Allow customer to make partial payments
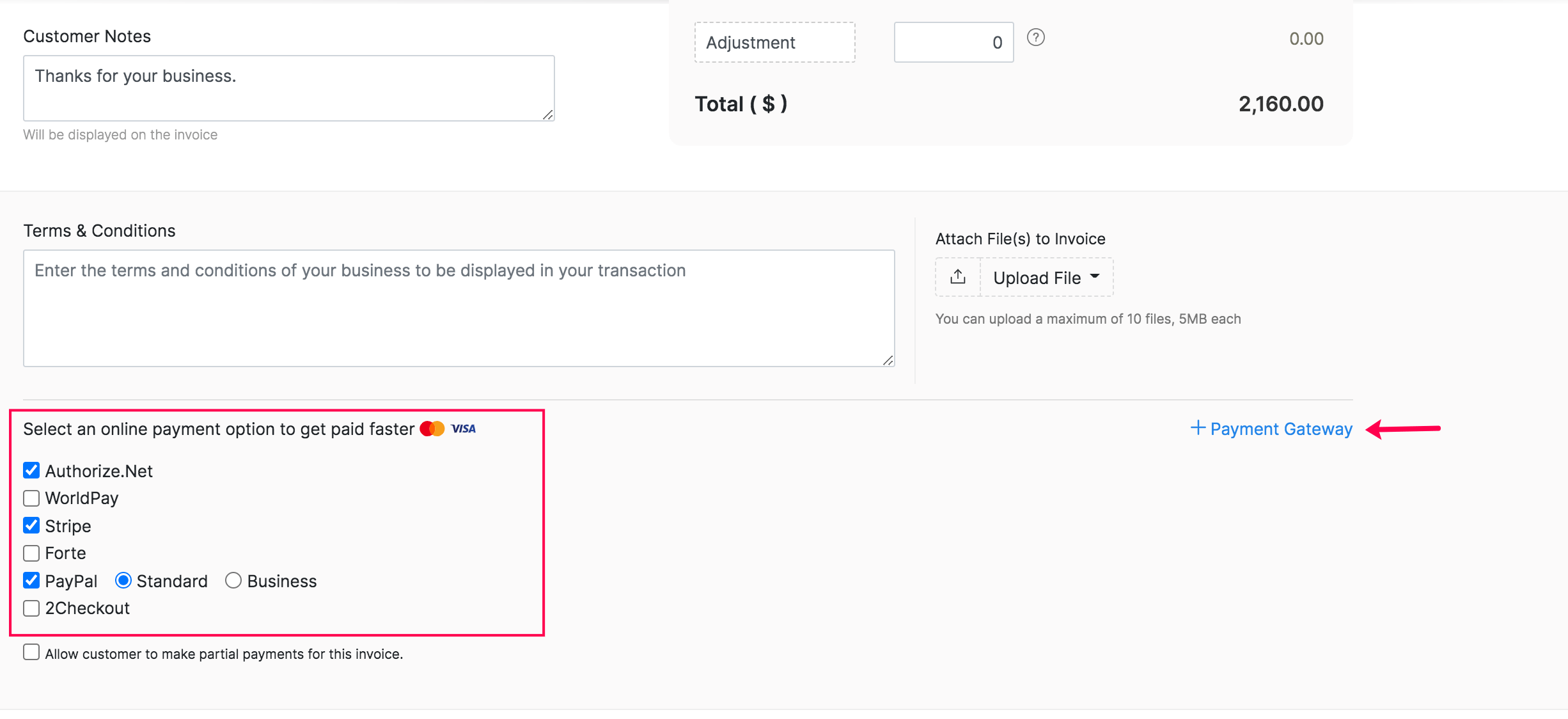 click(x=31, y=652)
